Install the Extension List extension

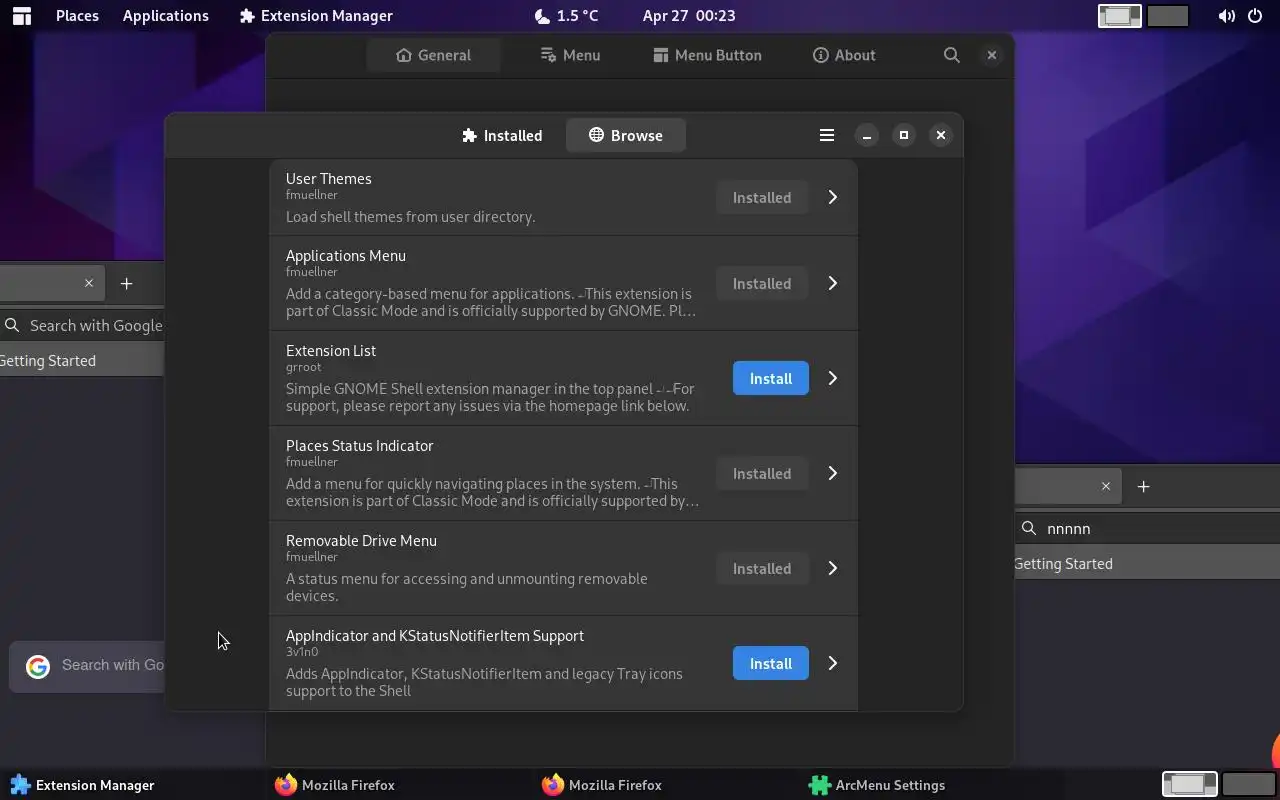click(x=771, y=378)
